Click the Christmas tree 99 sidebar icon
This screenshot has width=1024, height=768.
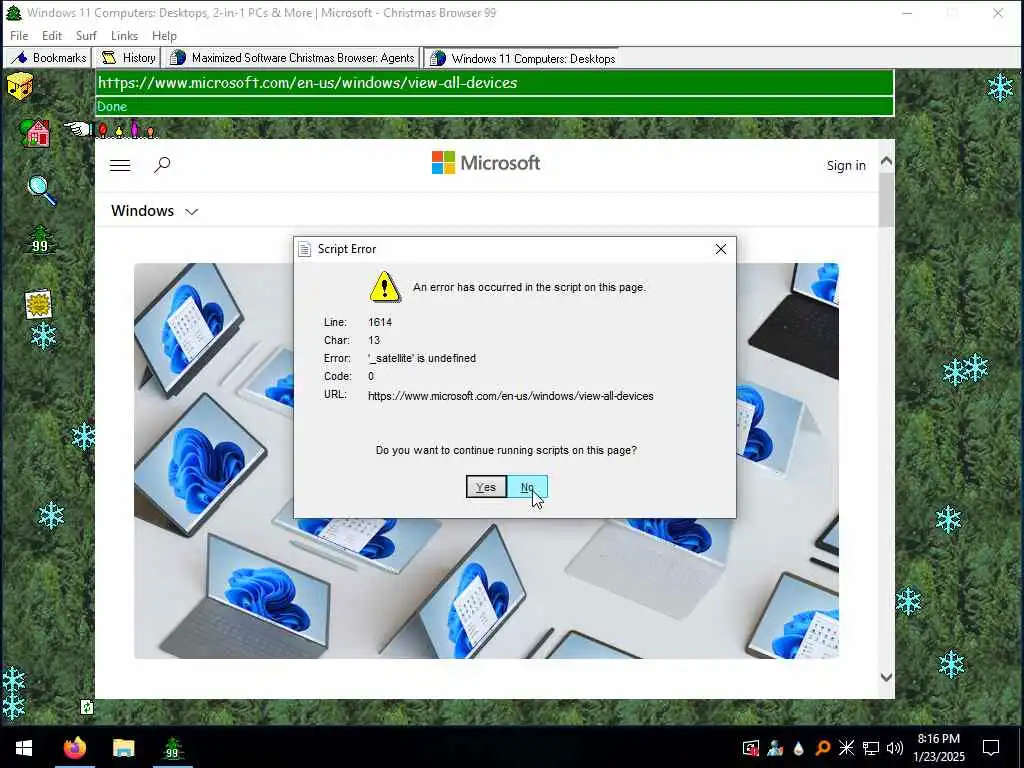40,240
